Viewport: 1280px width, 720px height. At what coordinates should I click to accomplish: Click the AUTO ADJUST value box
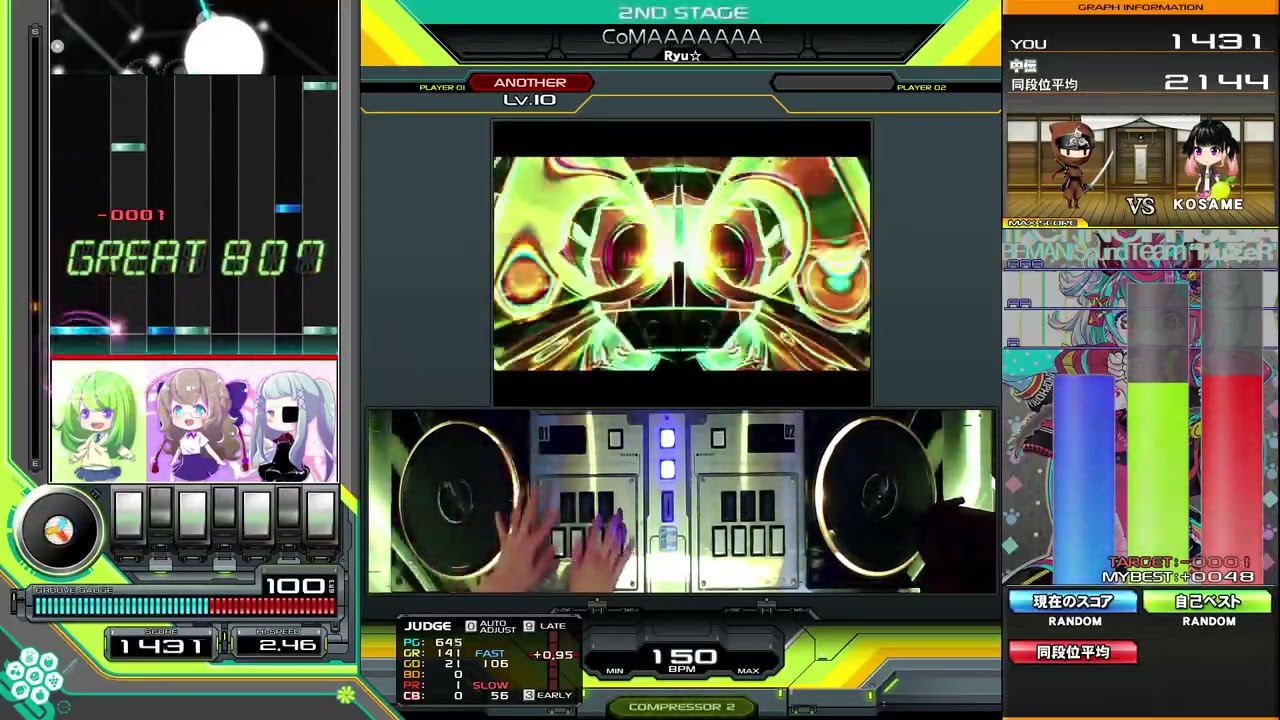471,626
